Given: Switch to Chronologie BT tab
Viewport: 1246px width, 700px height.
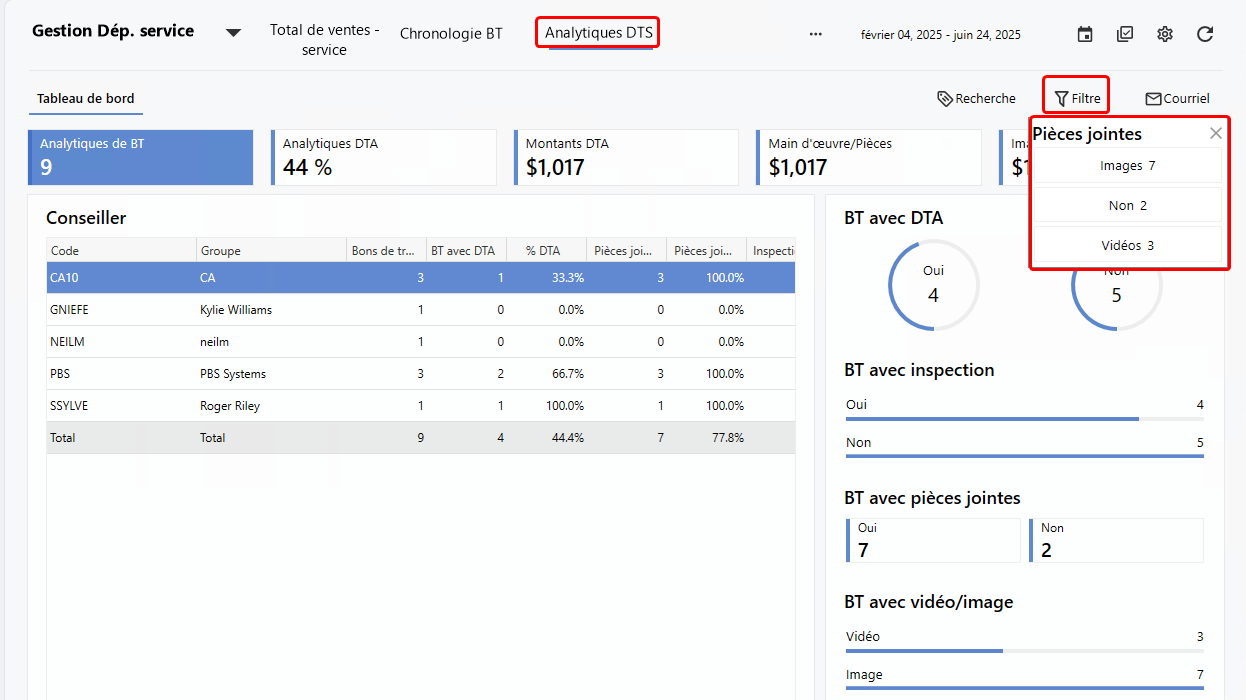Looking at the screenshot, I should pyautogui.click(x=451, y=33).
